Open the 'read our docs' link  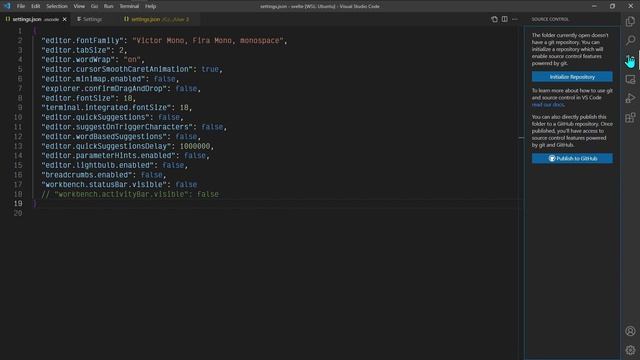coord(548,105)
